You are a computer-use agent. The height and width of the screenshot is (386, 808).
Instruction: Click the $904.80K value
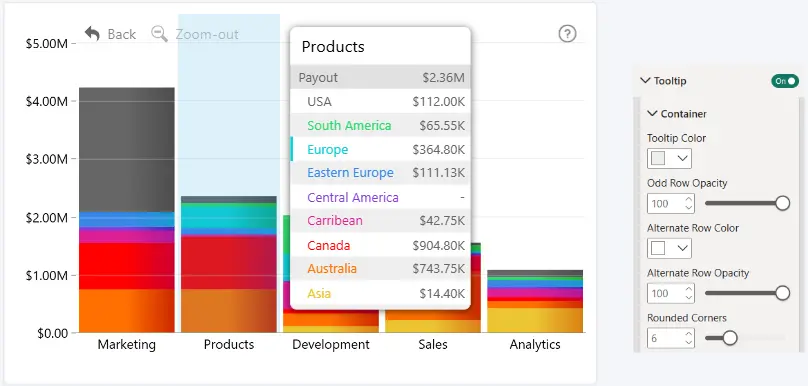coord(439,245)
